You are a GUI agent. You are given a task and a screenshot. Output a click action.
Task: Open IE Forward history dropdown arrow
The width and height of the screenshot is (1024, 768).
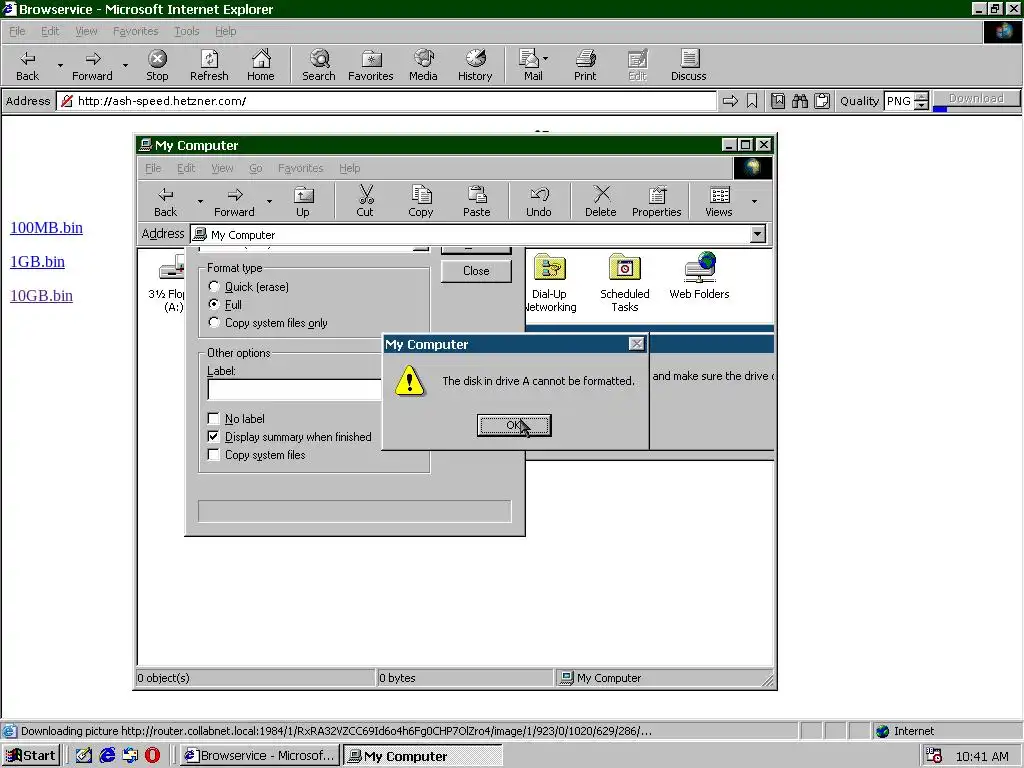[125, 65]
